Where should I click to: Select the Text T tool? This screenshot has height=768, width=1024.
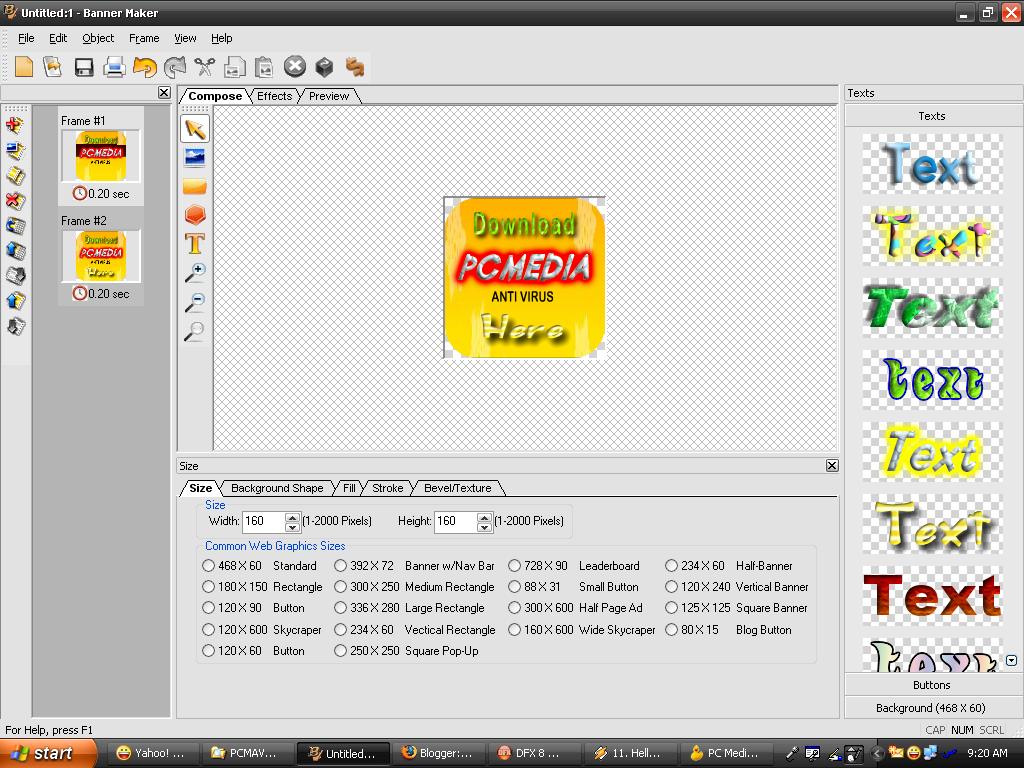(195, 244)
